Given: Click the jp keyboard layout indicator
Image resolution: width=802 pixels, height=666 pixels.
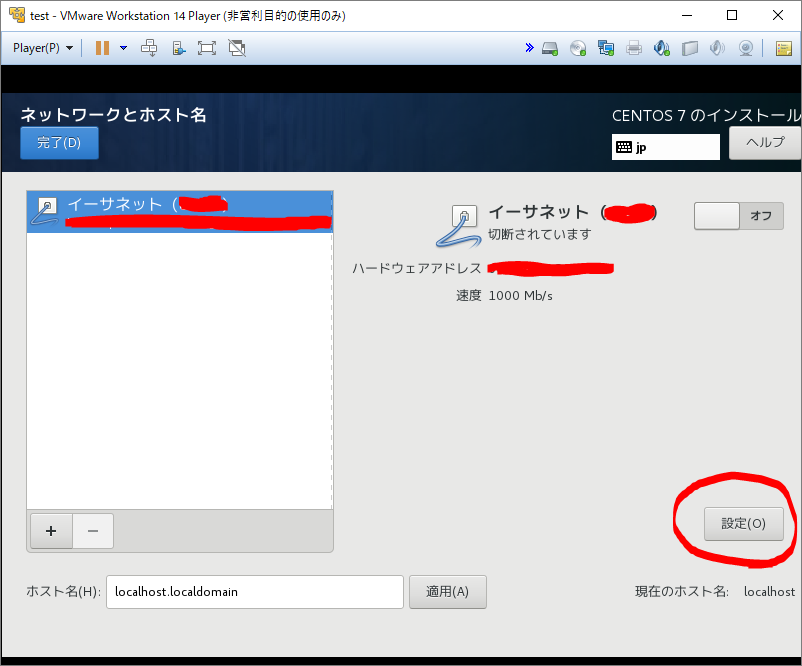Looking at the screenshot, I should [x=665, y=147].
